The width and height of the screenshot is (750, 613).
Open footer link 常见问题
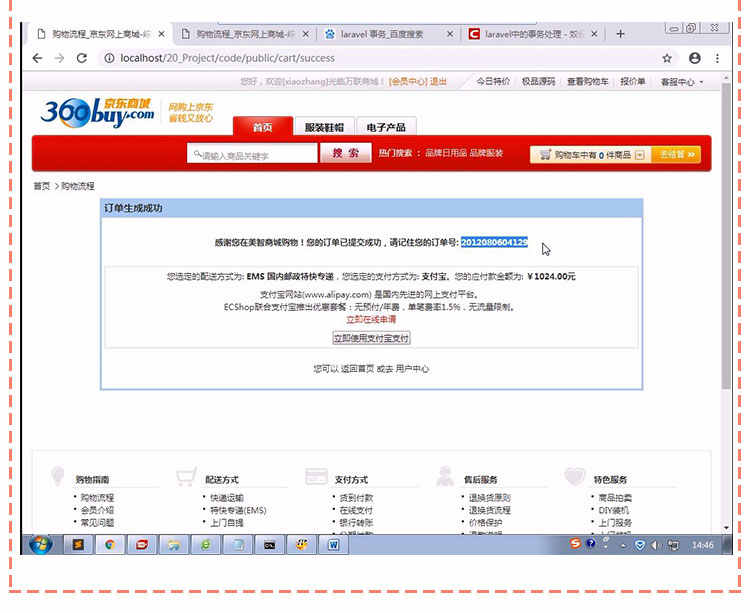97,523
